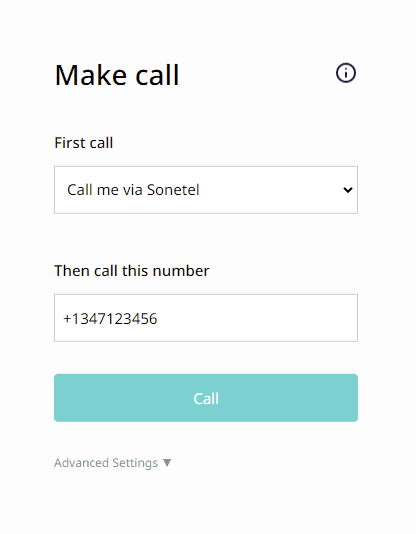Open the First call dropdown

[x=206, y=190]
